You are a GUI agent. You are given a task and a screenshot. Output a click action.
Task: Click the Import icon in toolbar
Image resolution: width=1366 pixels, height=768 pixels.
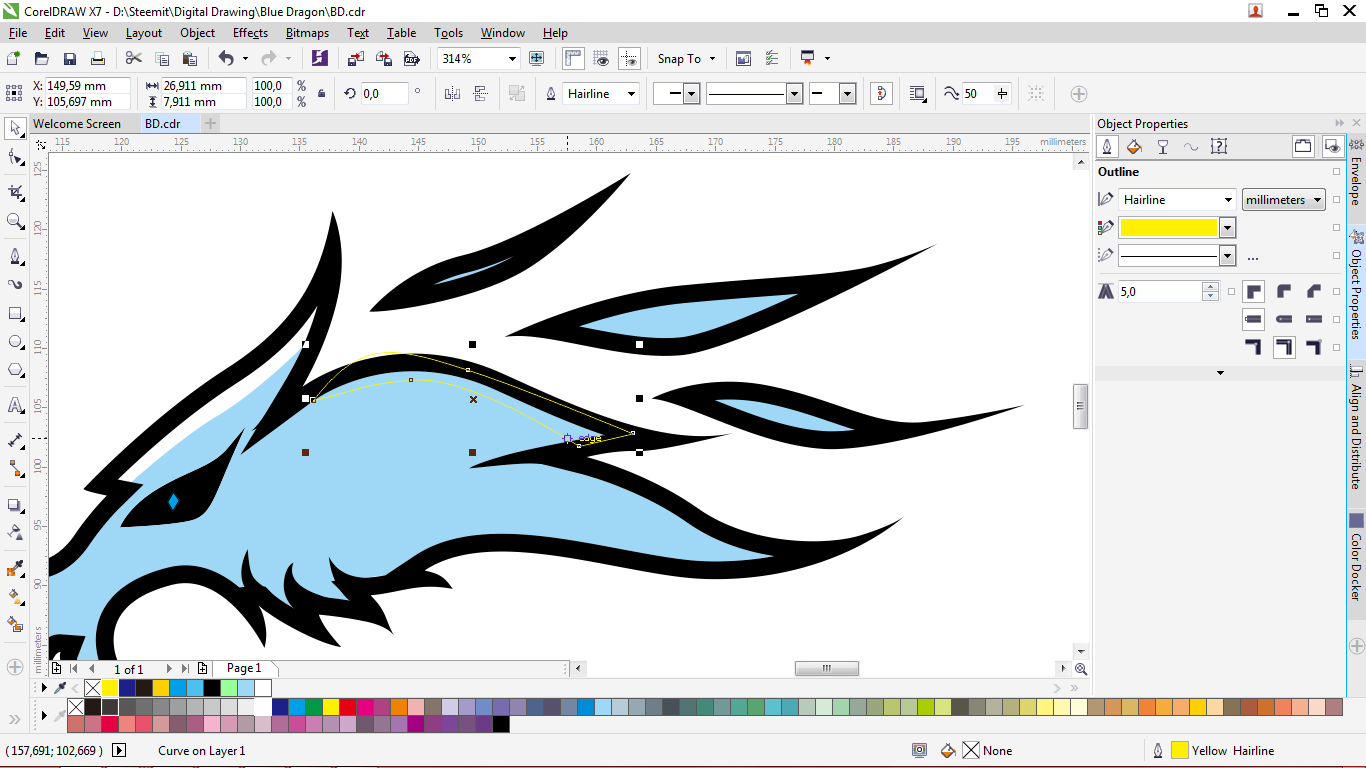click(356, 59)
